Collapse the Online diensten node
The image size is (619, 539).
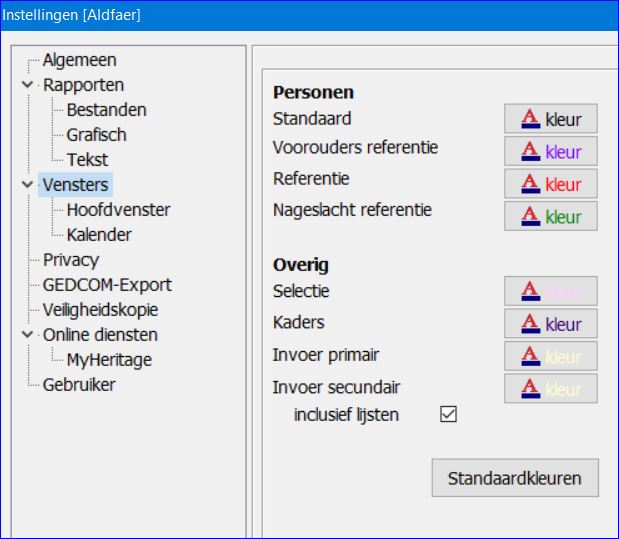coord(27,335)
